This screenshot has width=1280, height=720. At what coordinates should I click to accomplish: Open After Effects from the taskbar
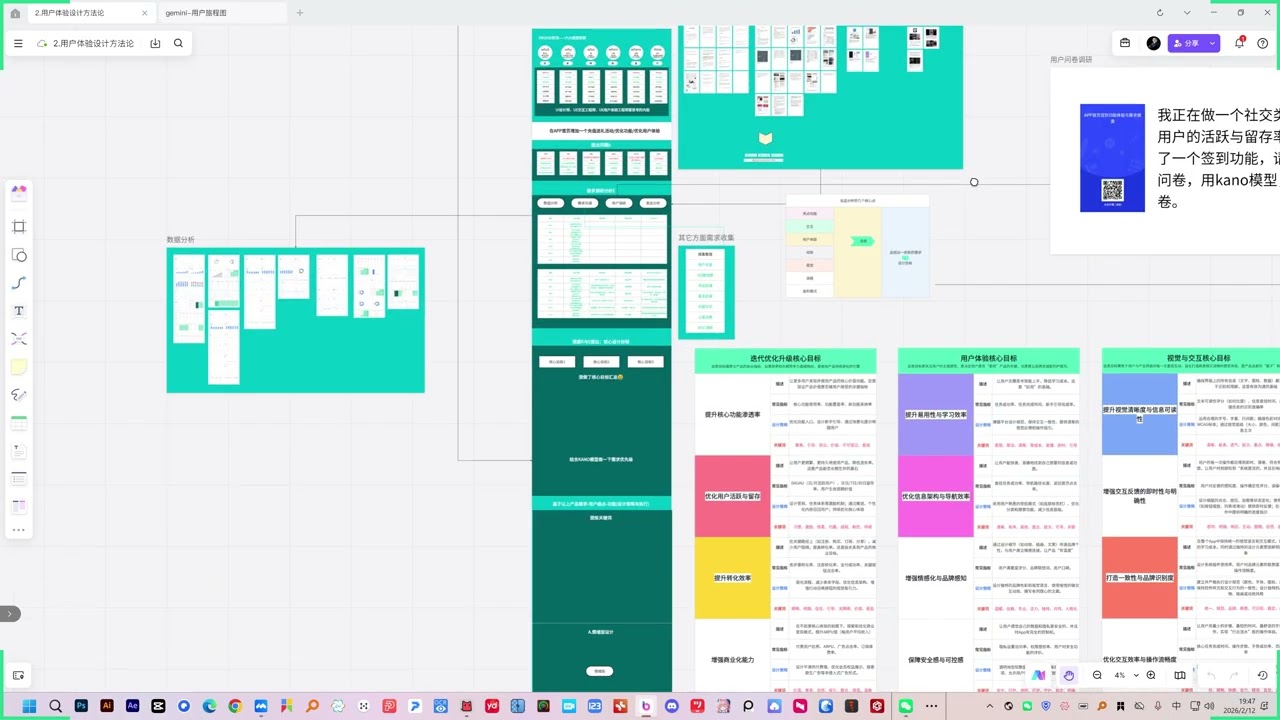tap(133, 706)
